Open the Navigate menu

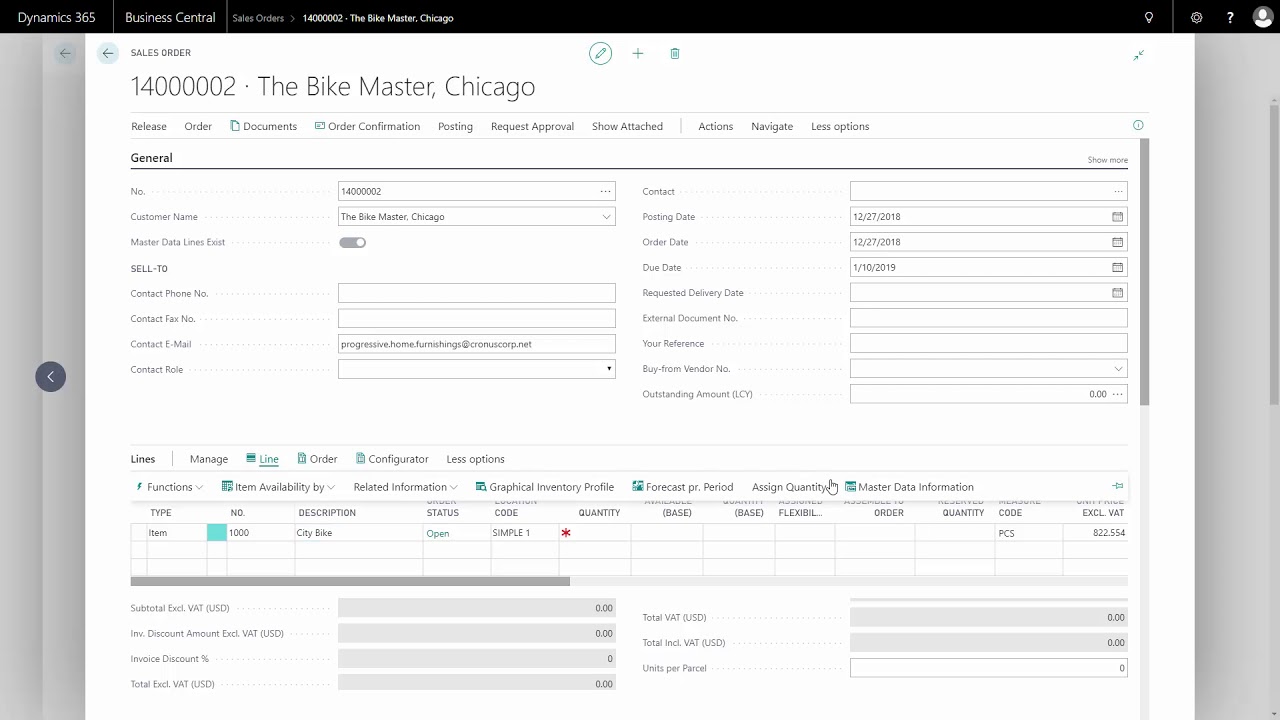(x=772, y=126)
